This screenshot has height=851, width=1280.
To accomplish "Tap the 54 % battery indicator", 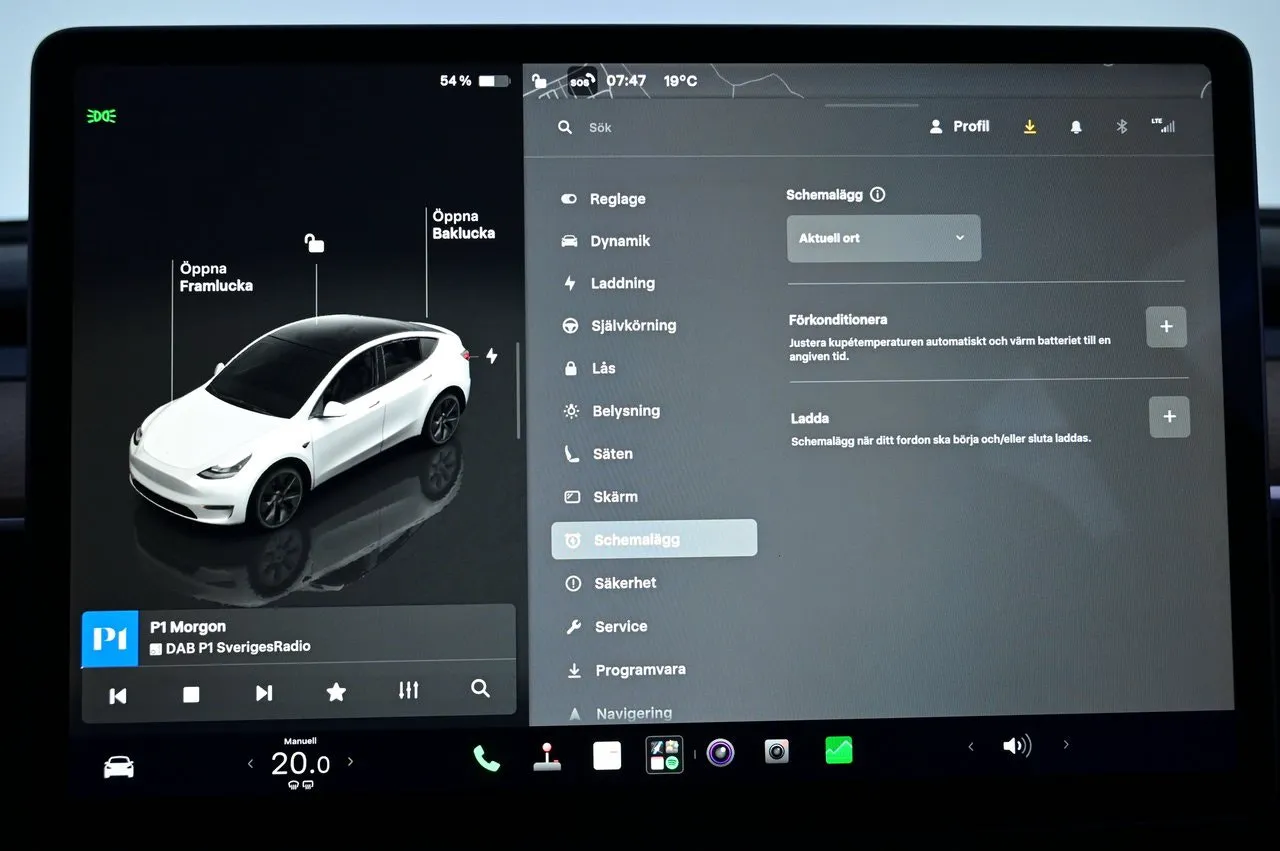I will tap(475, 81).
